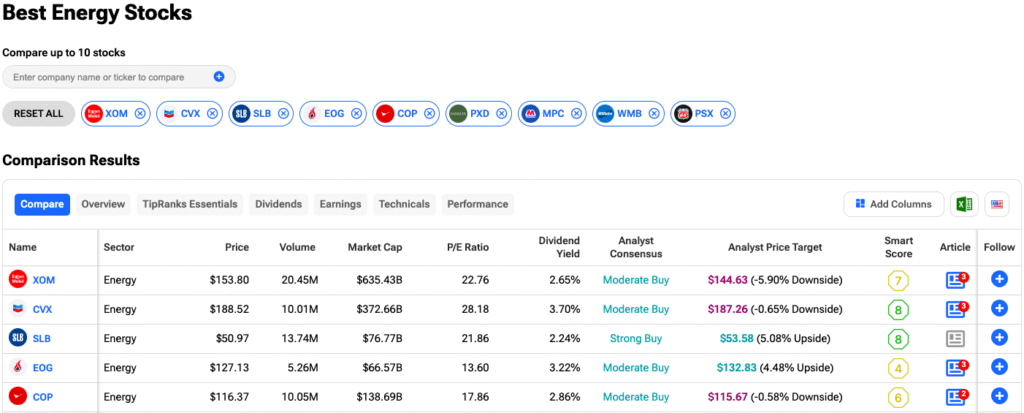1024x413 pixels.
Task: Remove the WMB ticker chip
Action: (x=654, y=113)
